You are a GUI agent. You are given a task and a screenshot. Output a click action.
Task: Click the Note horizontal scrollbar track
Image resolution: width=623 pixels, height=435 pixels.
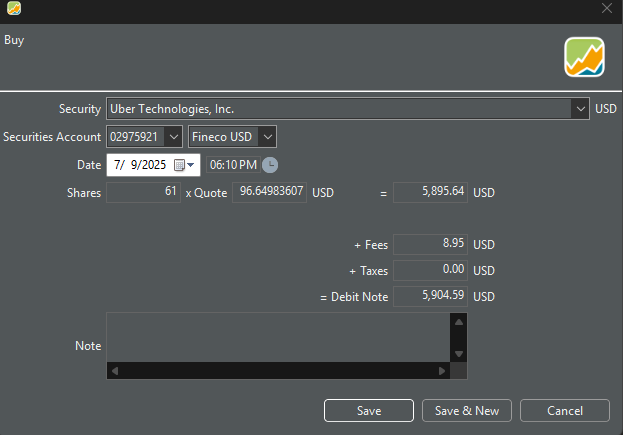click(x=278, y=371)
